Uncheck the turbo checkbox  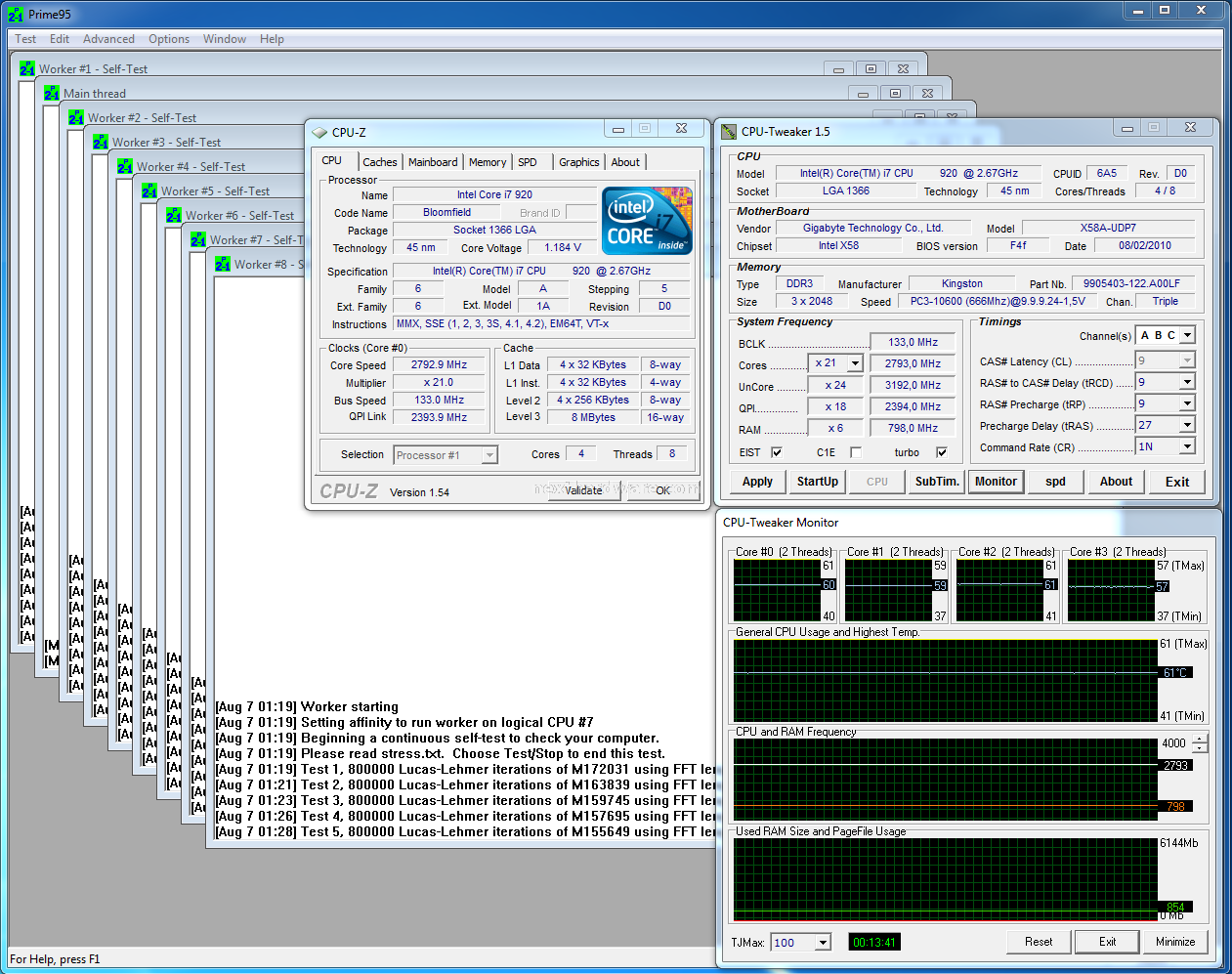click(x=942, y=452)
